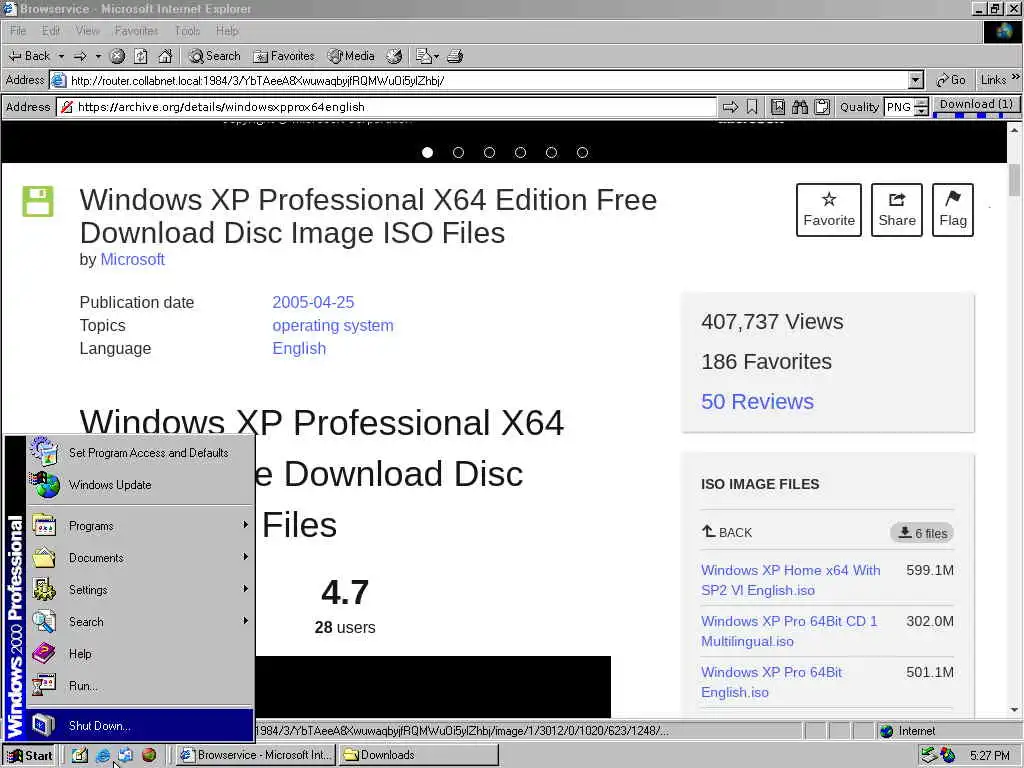Select the fourth carousel dot

coord(520,152)
